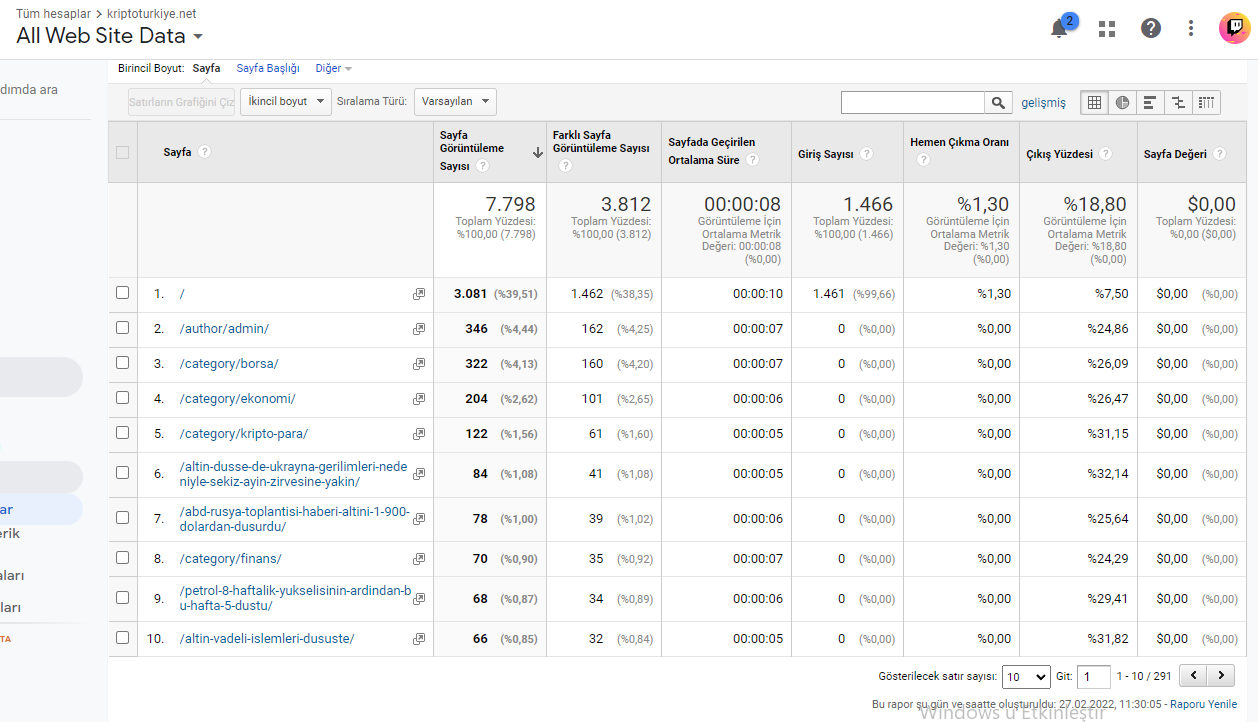Toggle the select-all header checkbox
This screenshot has width=1258, height=722.
pos(122,152)
